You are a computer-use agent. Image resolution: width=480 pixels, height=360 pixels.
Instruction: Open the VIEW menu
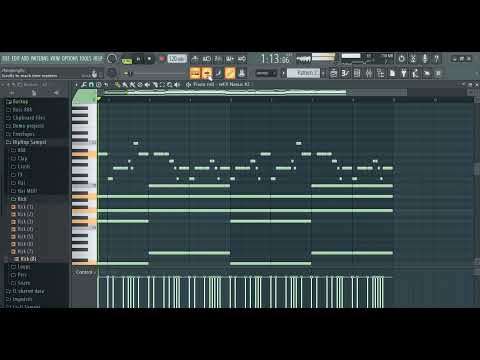click(55, 59)
